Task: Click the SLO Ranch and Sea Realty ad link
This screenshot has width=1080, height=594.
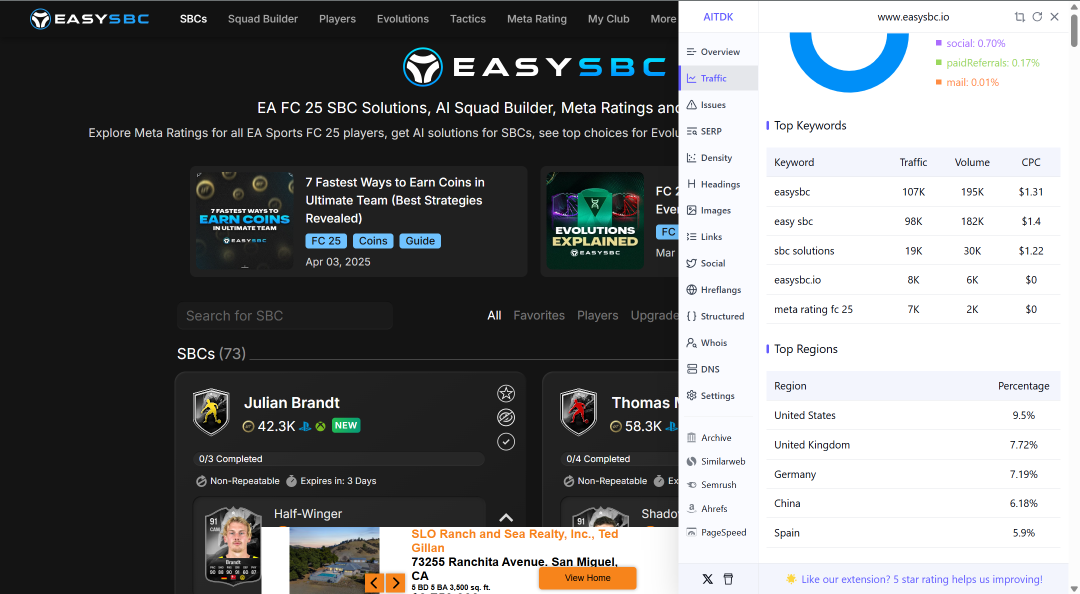Action: 515,541
